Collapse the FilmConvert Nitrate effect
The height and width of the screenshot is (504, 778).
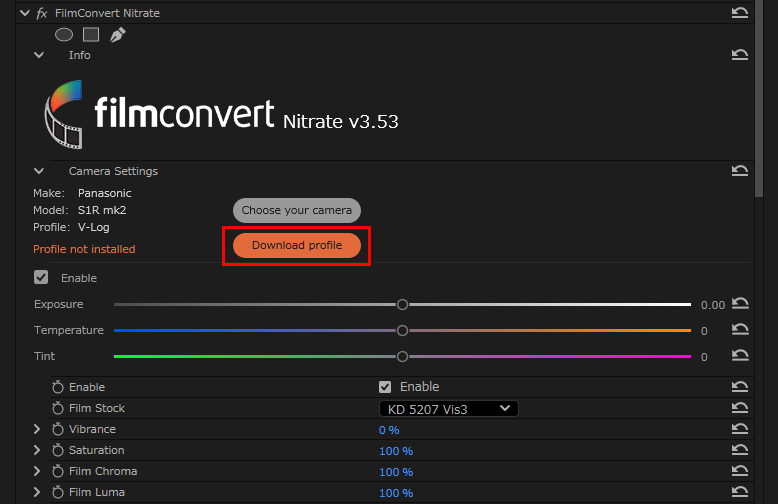tap(25, 13)
